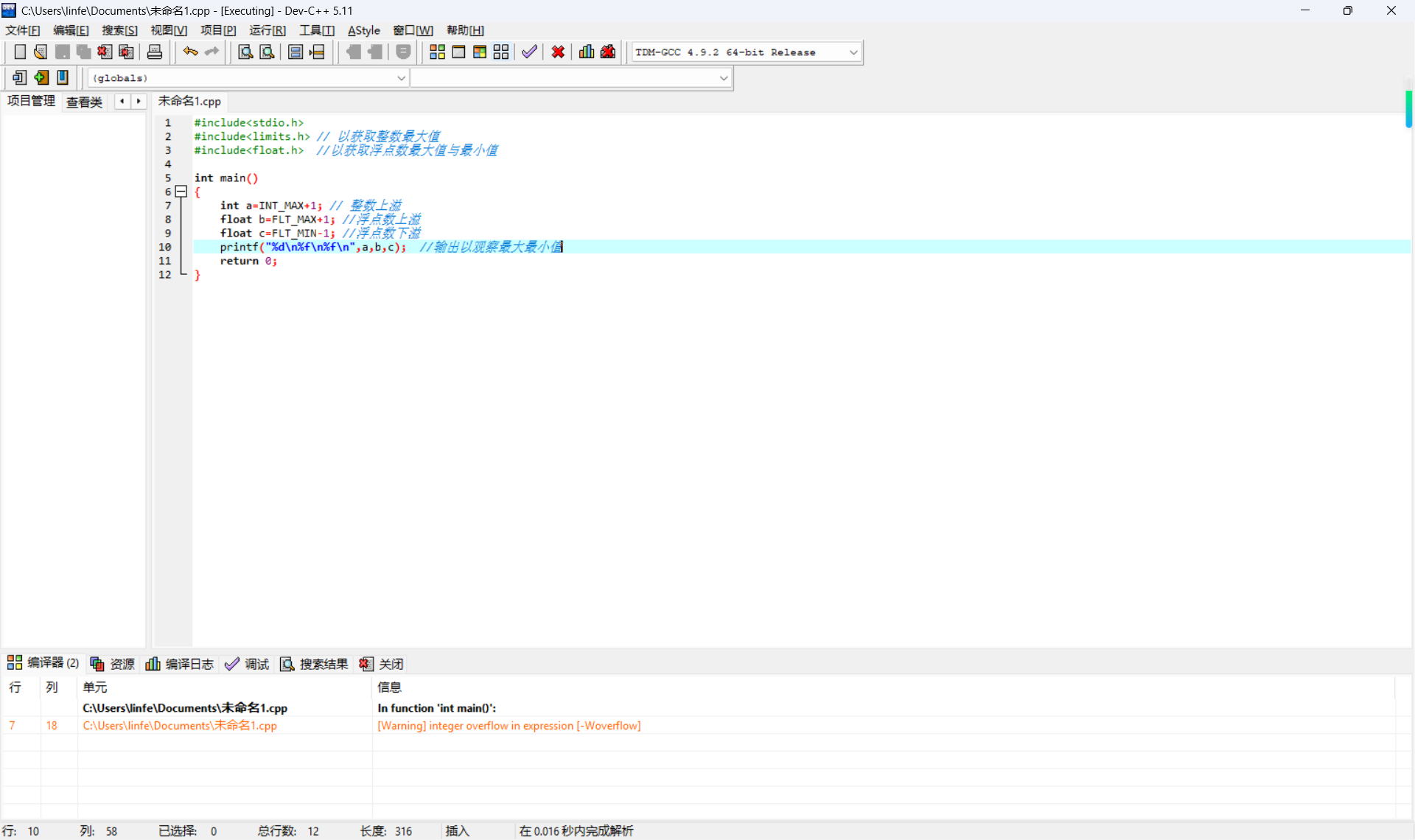Open the TDM-GCC compiler selection dropdown

(853, 52)
